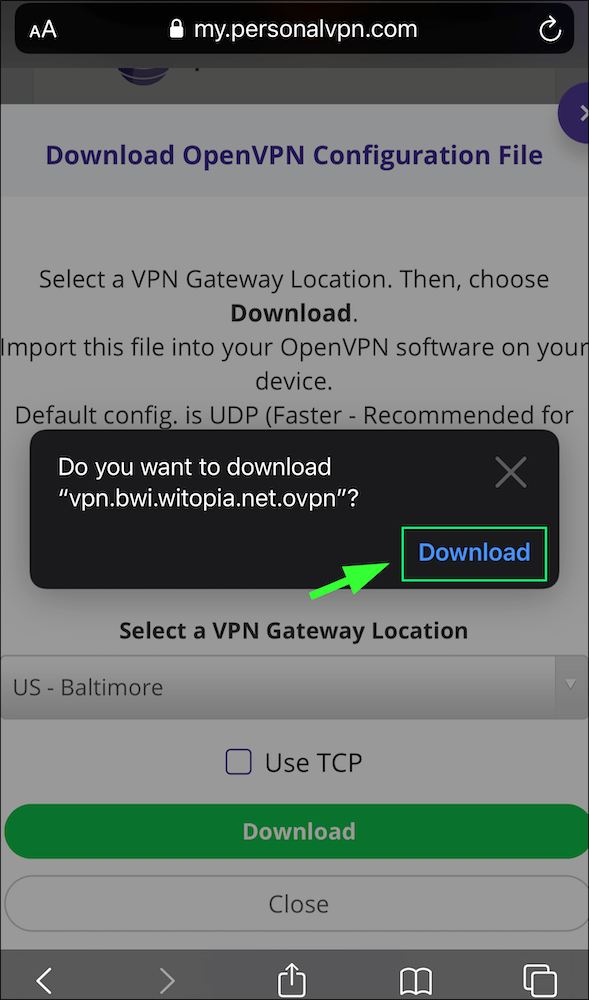
Task: Tap the Use TCP label text
Action: [x=314, y=762]
